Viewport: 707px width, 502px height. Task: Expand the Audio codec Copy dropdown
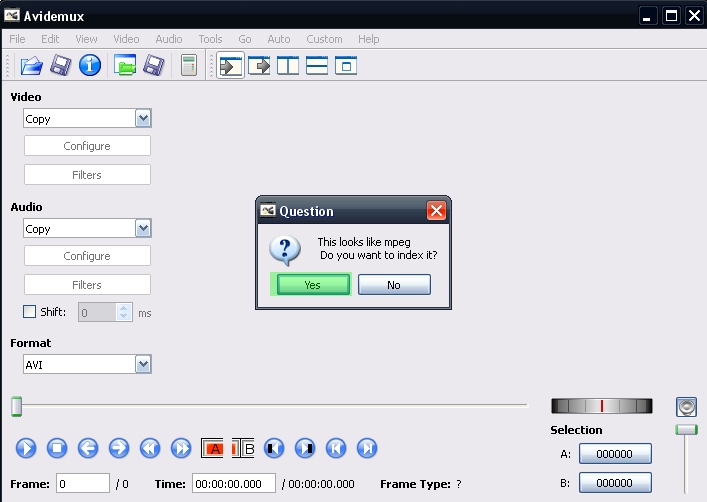(x=143, y=228)
